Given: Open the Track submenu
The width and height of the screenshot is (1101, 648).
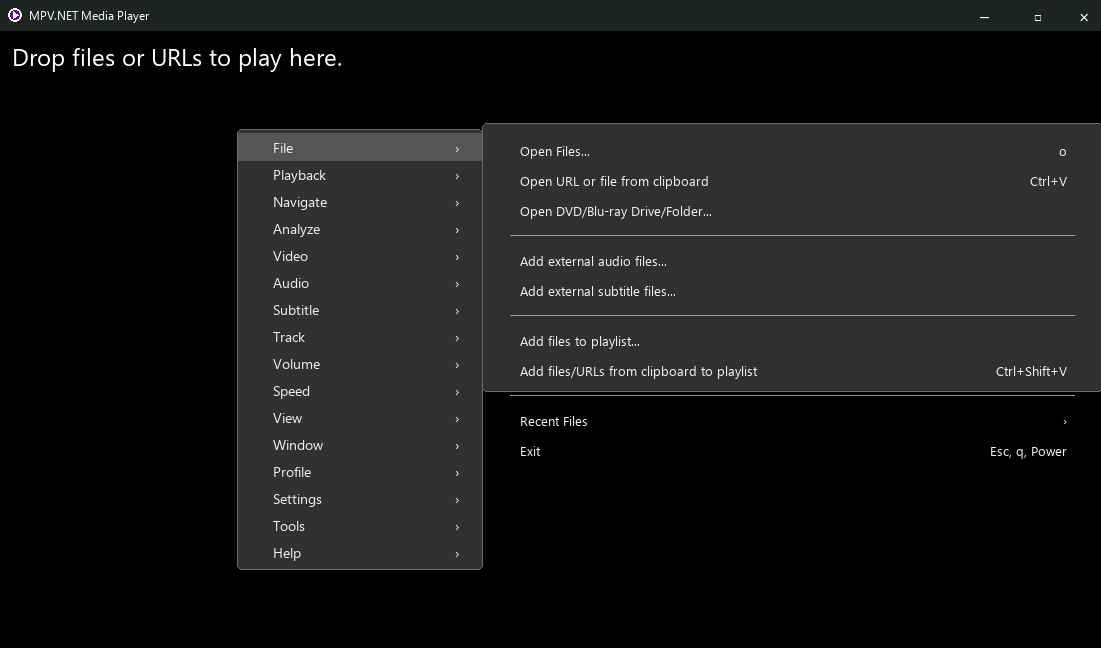Looking at the screenshot, I should coord(360,338).
